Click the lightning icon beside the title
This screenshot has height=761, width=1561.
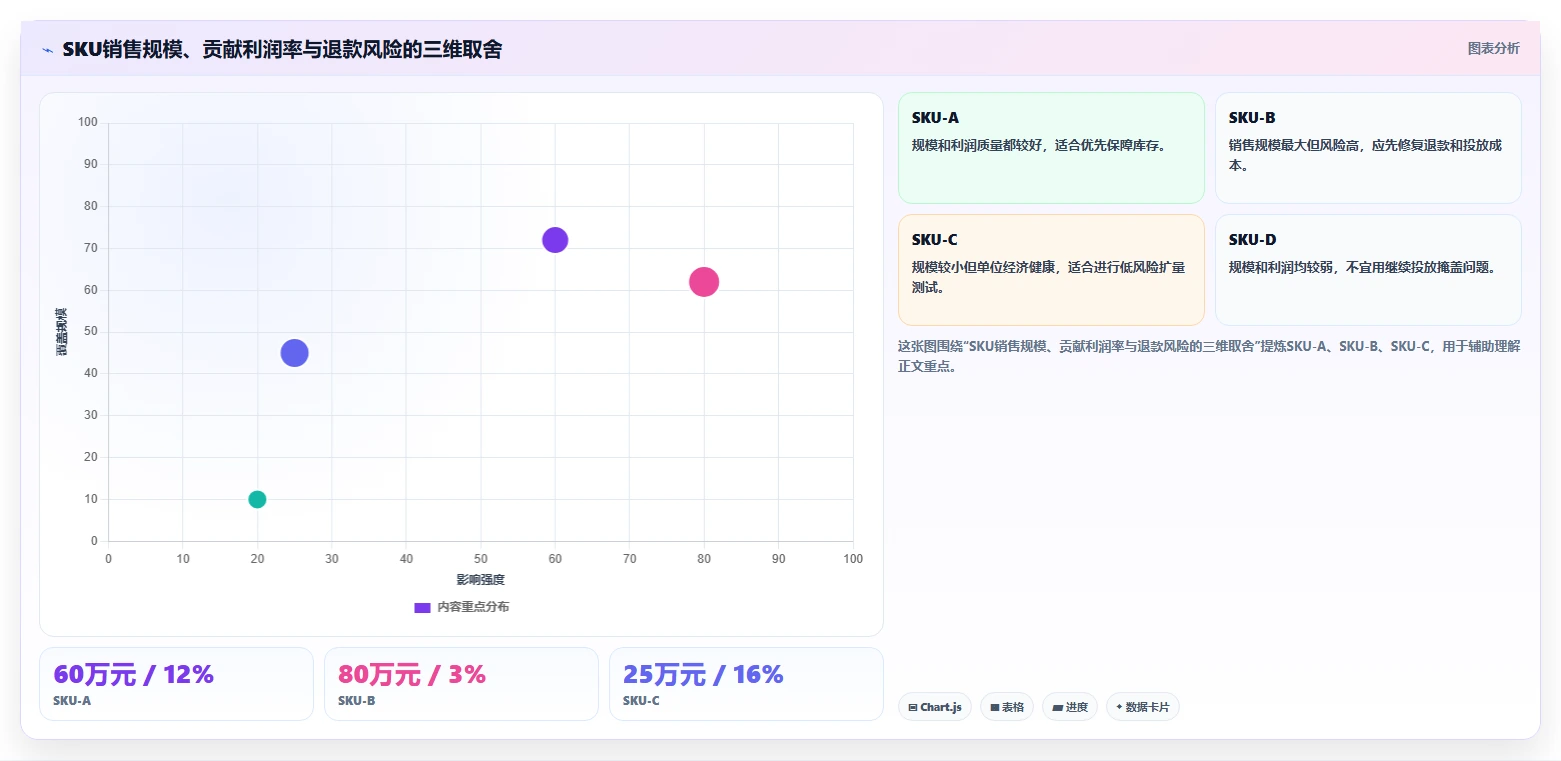[48, 50]
